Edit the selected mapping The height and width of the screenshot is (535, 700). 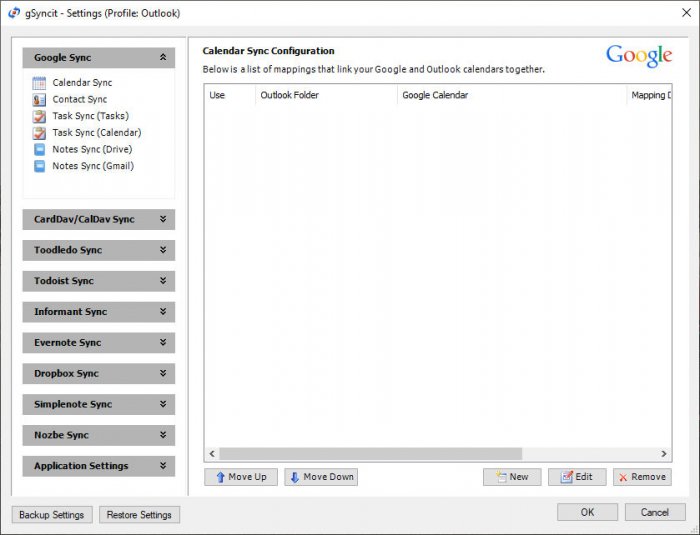pos(577,477)
